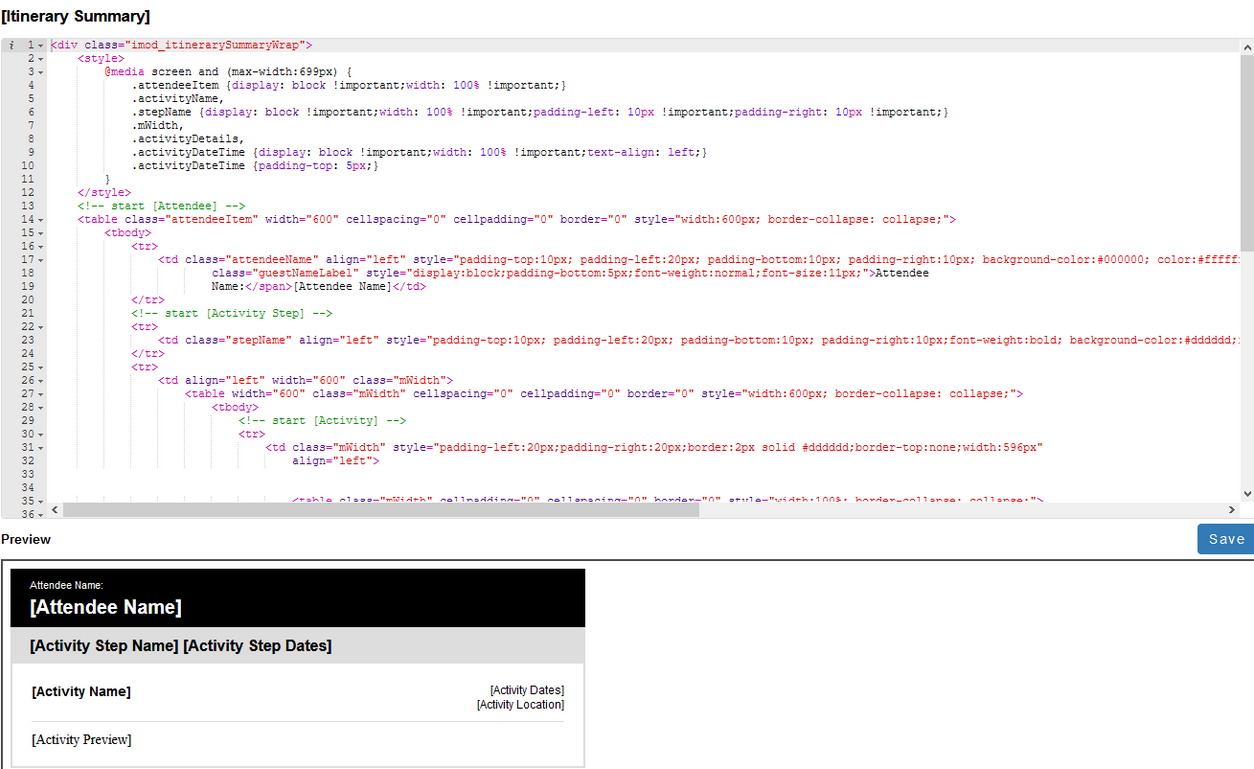Click the [Activity Preview] placeholder in the preview
Image resolution: width=1254 pixels, height=769 pixels.
[x=81, y=739]
